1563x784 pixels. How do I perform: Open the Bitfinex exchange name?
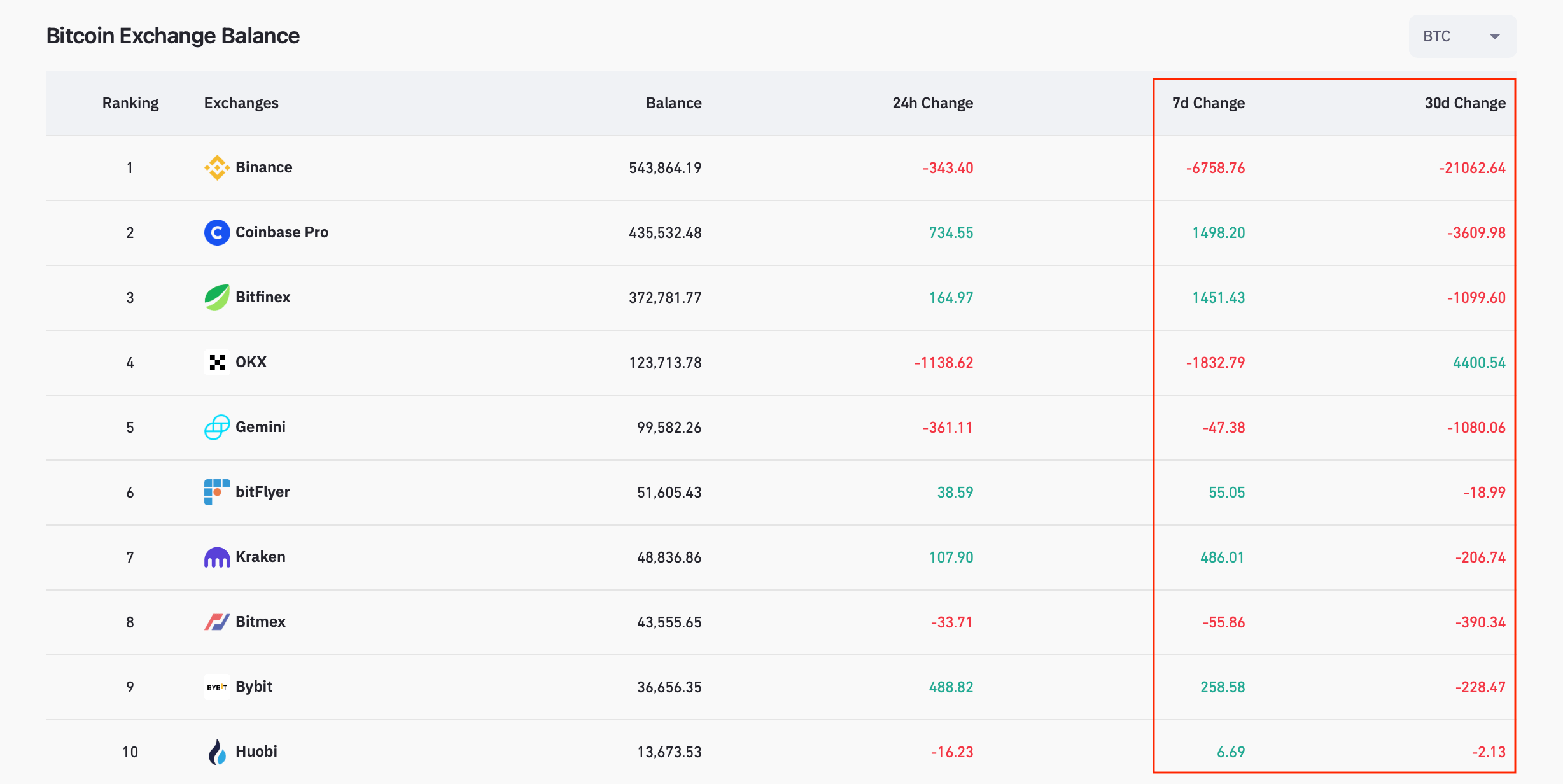[x=263, y=297]
